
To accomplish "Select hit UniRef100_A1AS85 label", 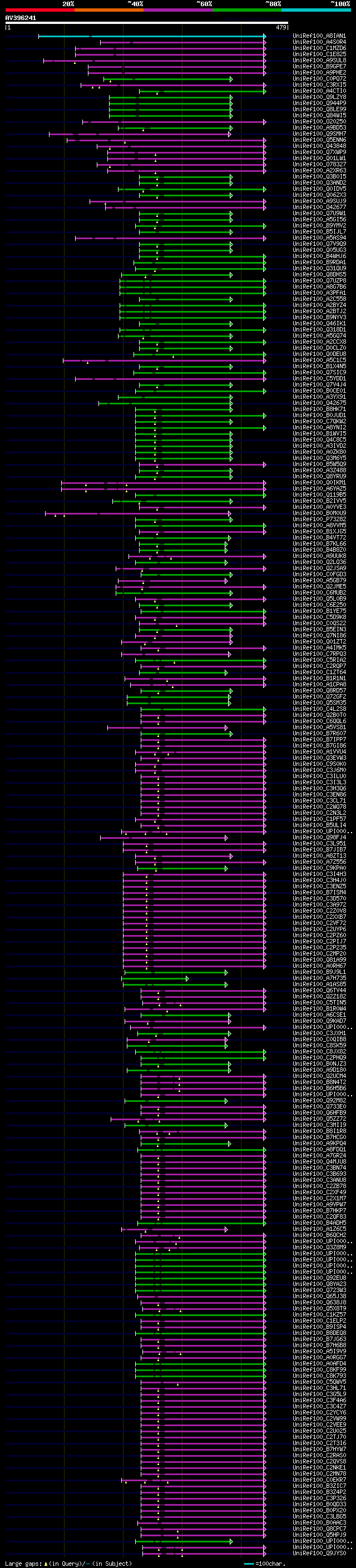I will 319,985.
